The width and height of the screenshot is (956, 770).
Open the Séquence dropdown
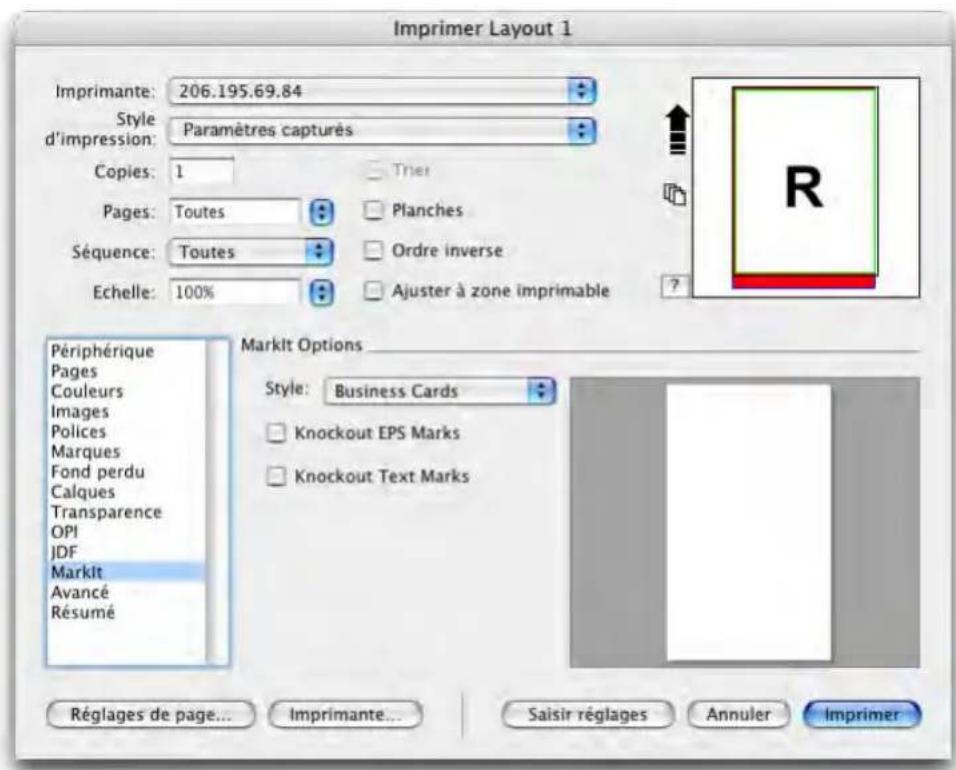pyautogui.click(x=251, y=252)
